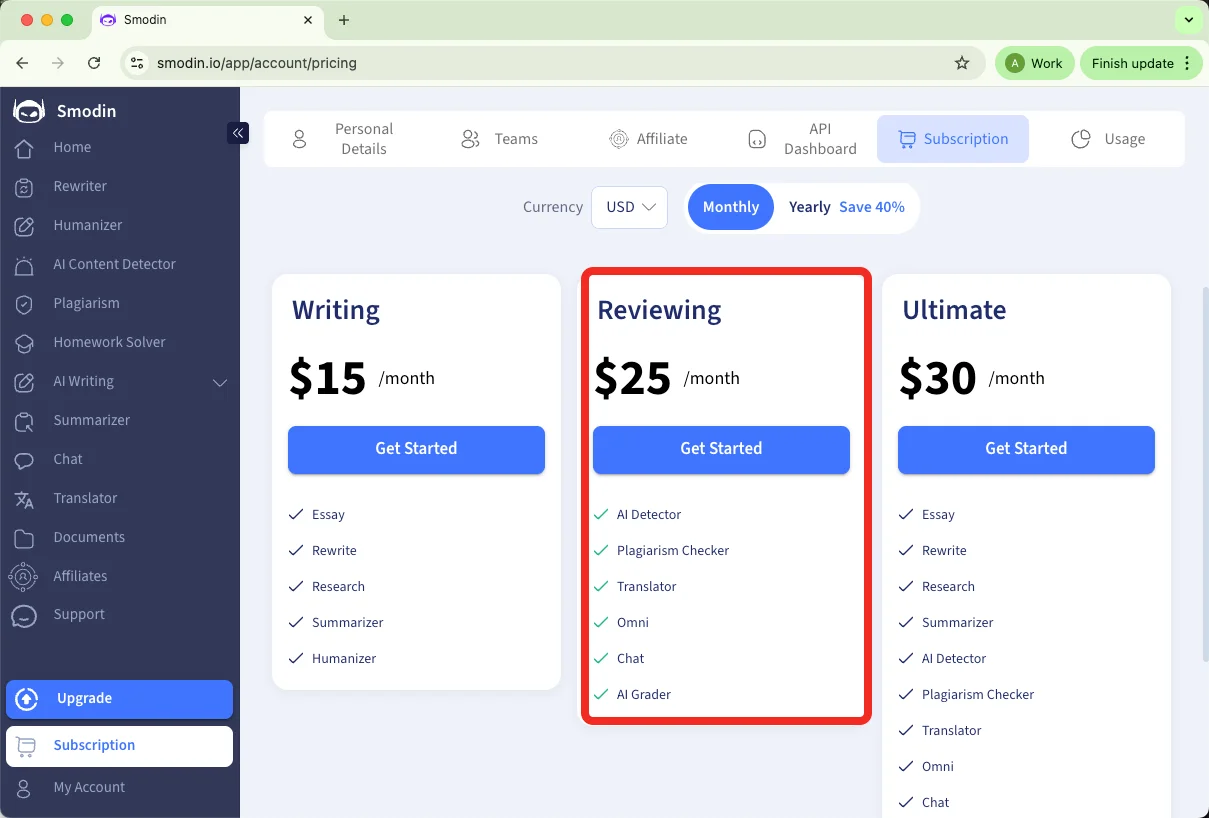Click the Writing plan title

(336, 310)
